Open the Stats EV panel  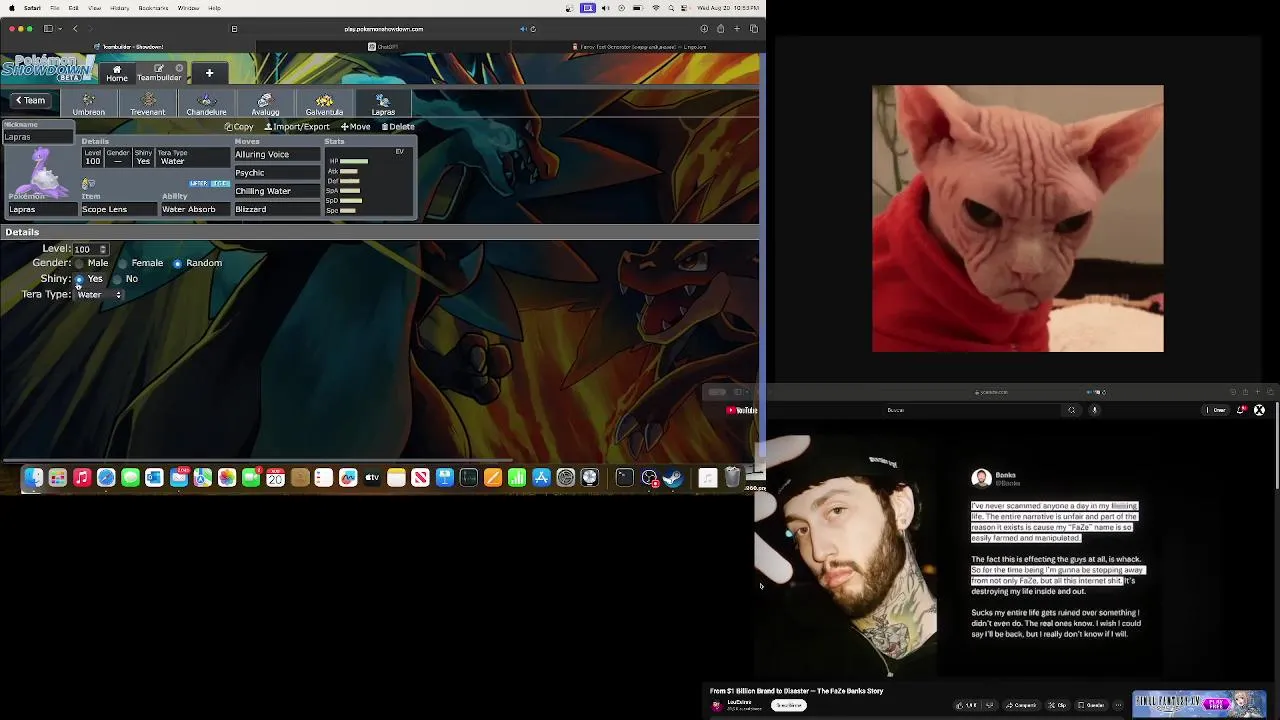[x=367, y=180]
